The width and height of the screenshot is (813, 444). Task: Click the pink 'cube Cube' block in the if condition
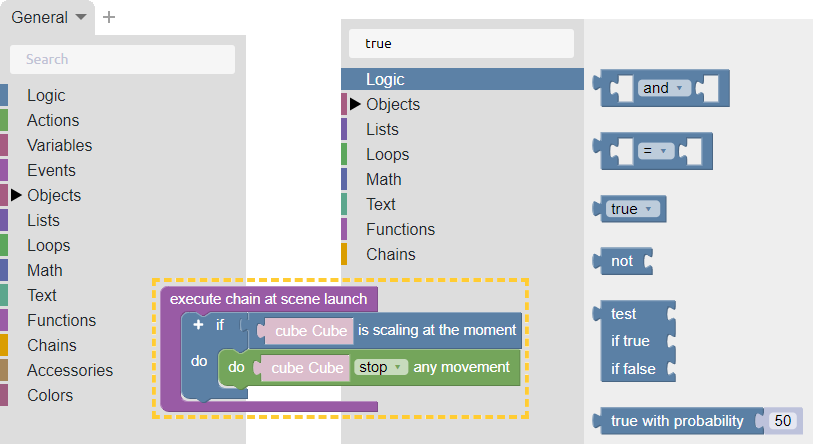click(310, 330)
